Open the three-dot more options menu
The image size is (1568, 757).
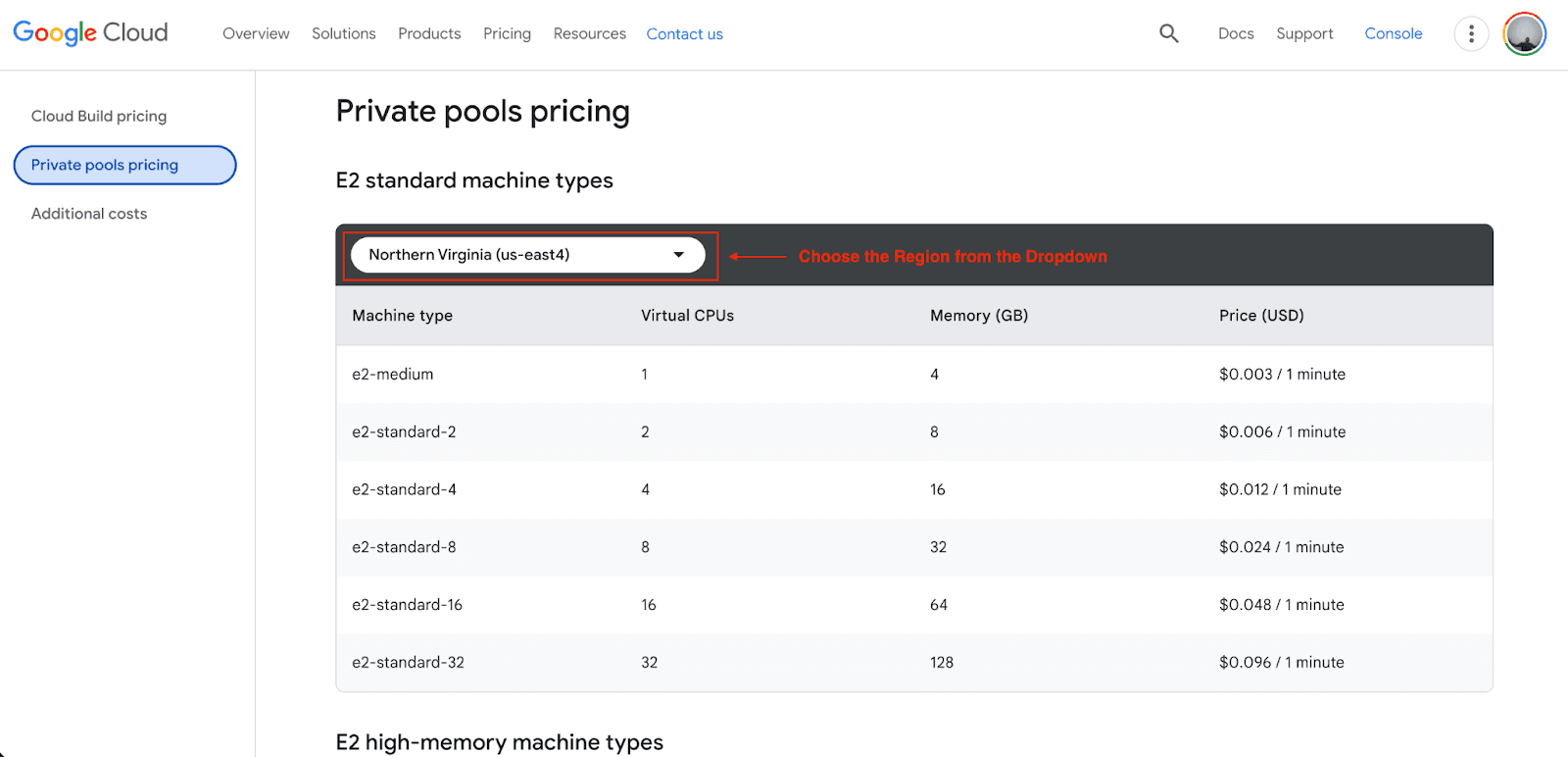(1470, 34)
